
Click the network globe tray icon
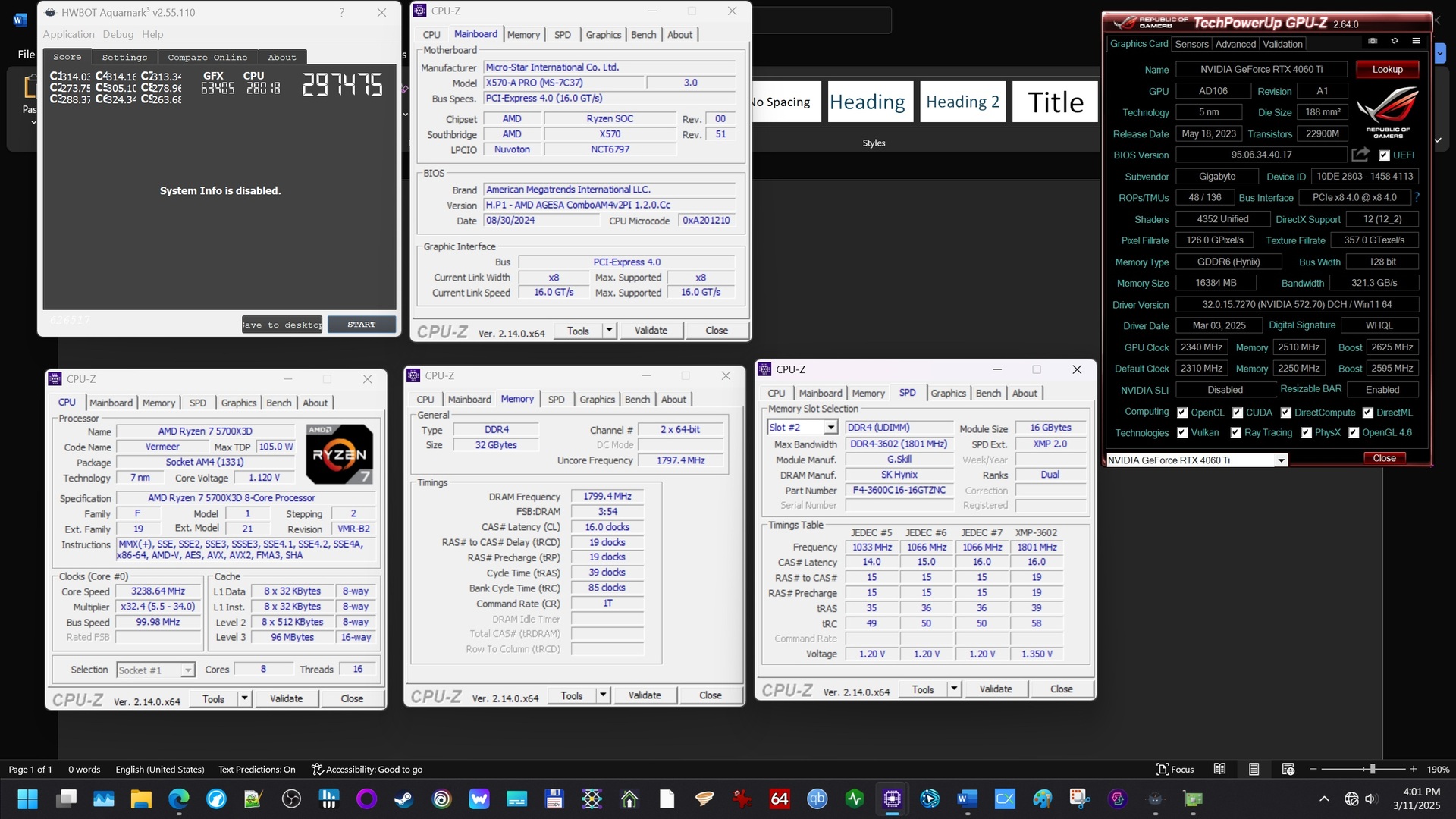tap(1351, 799)
